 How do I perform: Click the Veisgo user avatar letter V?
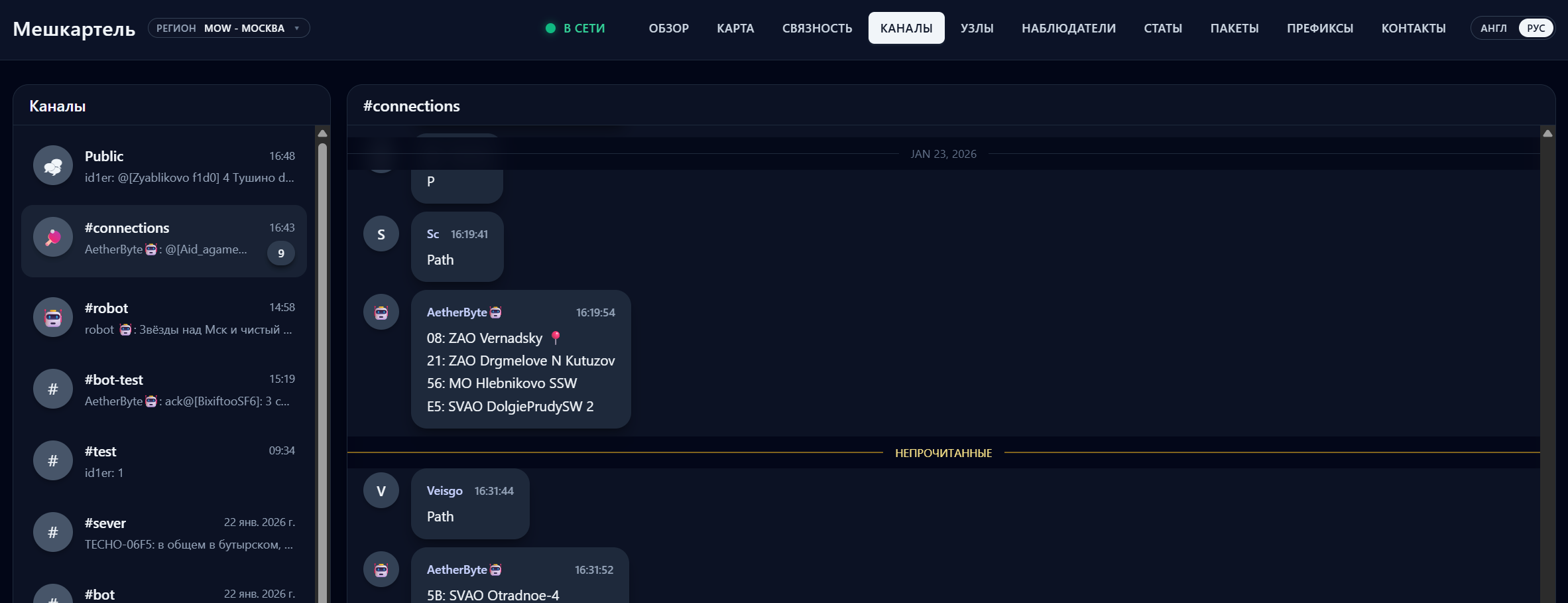(381, 491)
